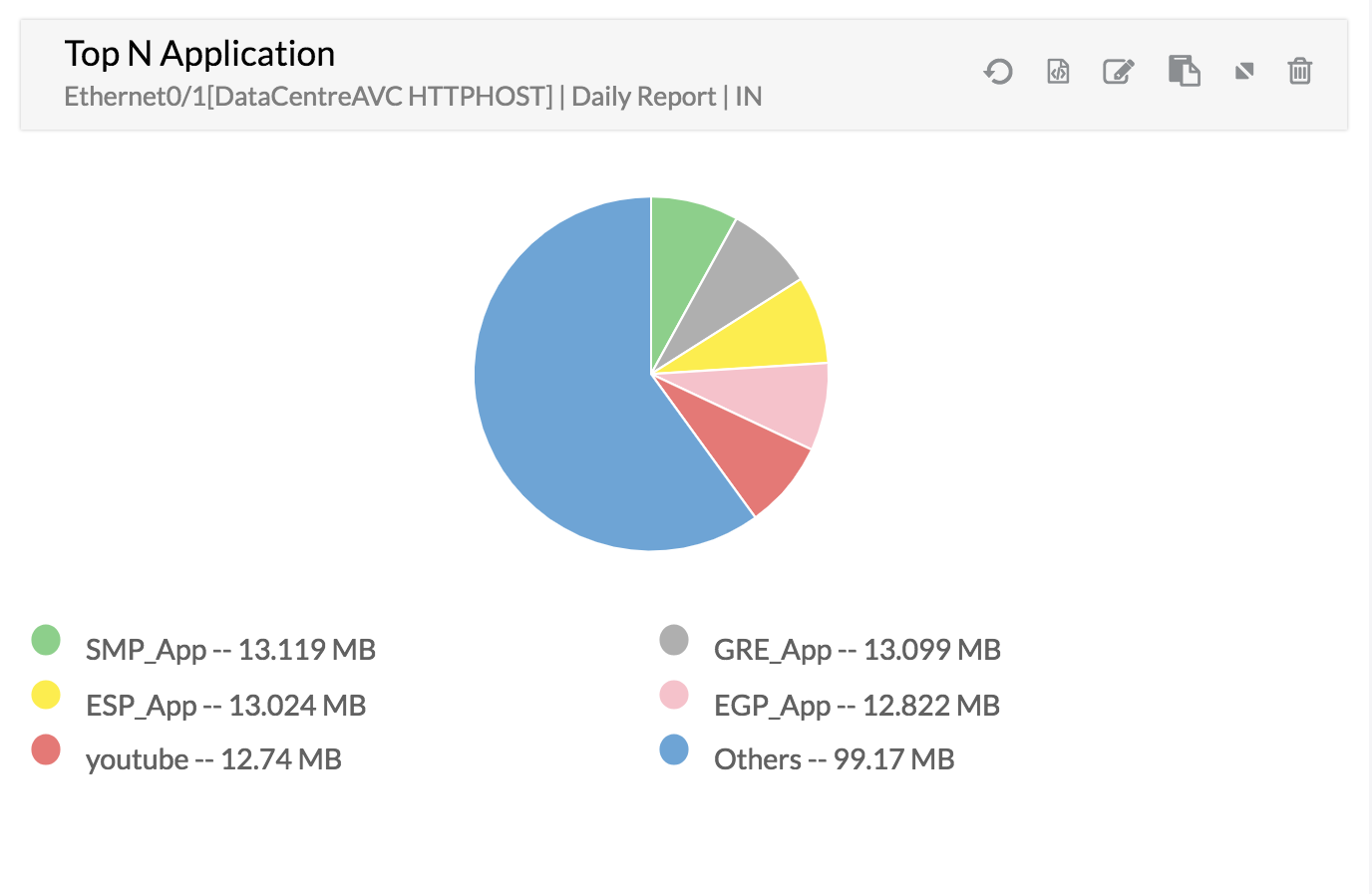Click the Top N Application title
This screenshot has width=1372, height=894.
[x=199, y=54]
